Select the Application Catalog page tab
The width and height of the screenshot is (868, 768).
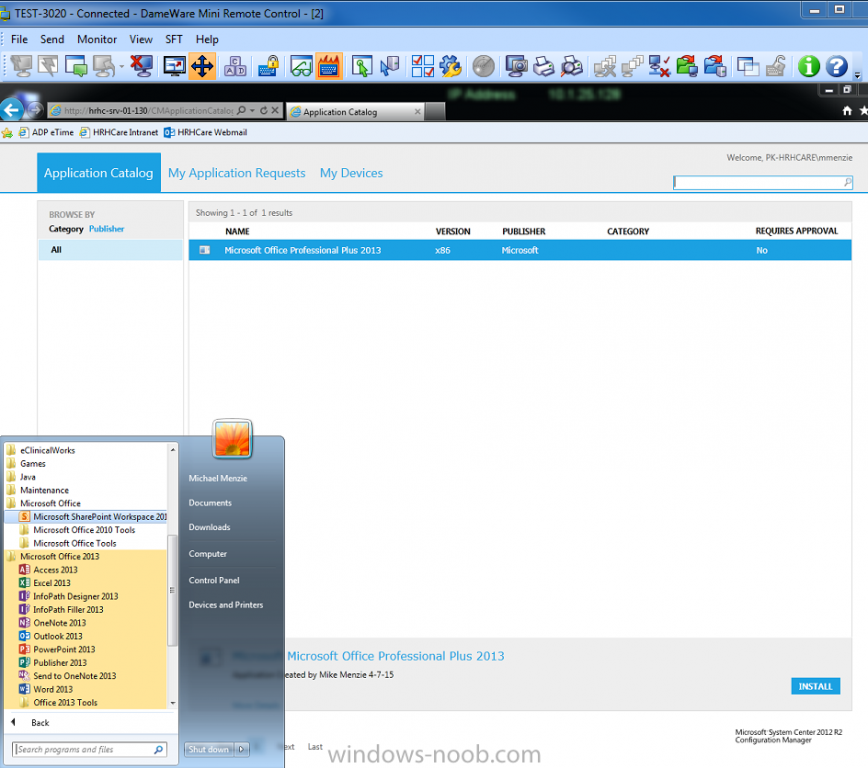(99, 173)
